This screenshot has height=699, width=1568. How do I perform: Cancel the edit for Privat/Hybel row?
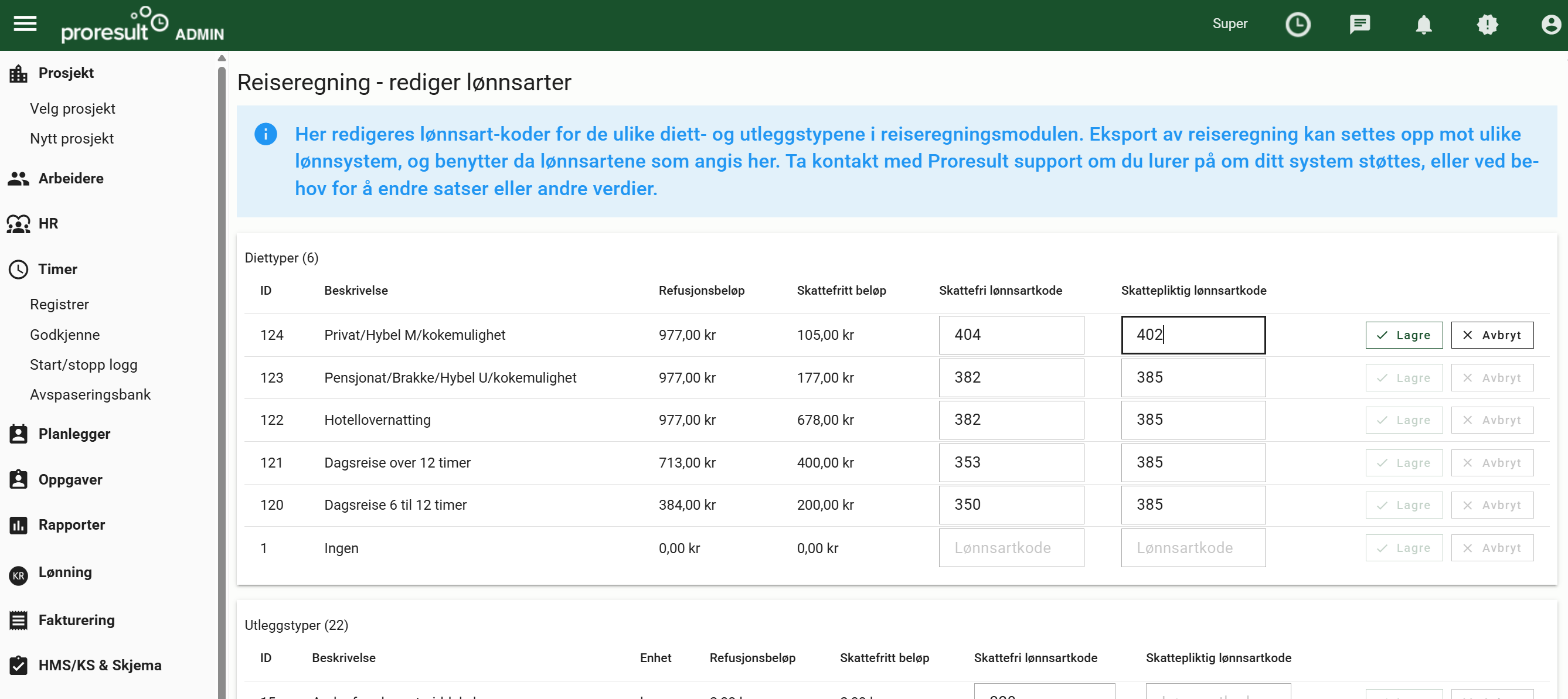(1492, 335)
